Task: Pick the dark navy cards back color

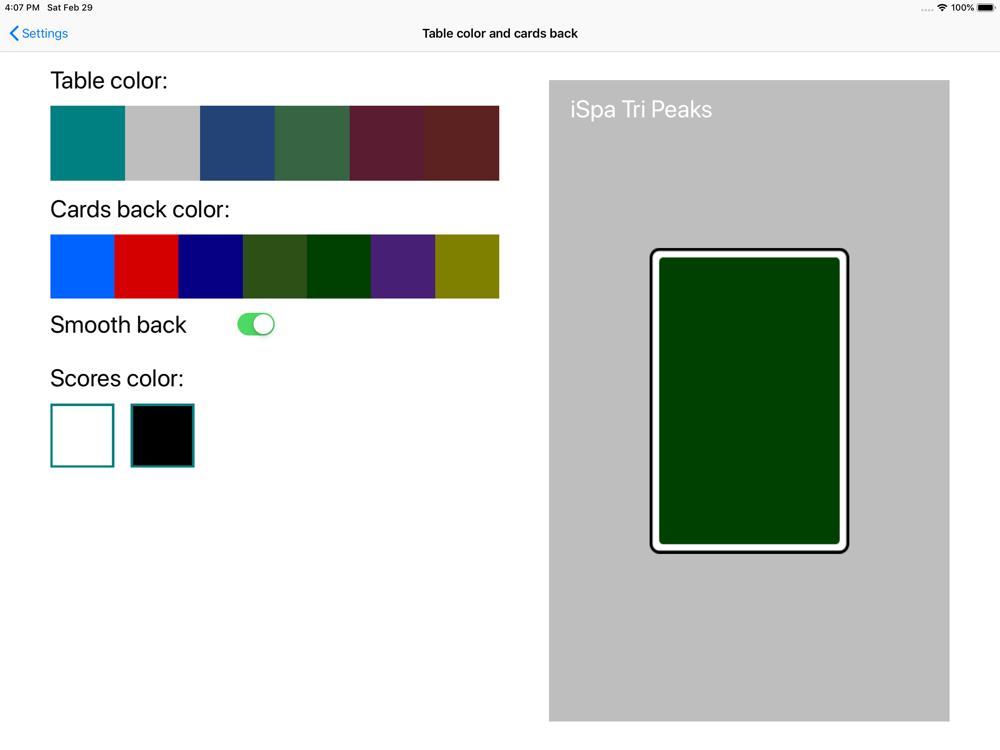Action: (210, 267)
